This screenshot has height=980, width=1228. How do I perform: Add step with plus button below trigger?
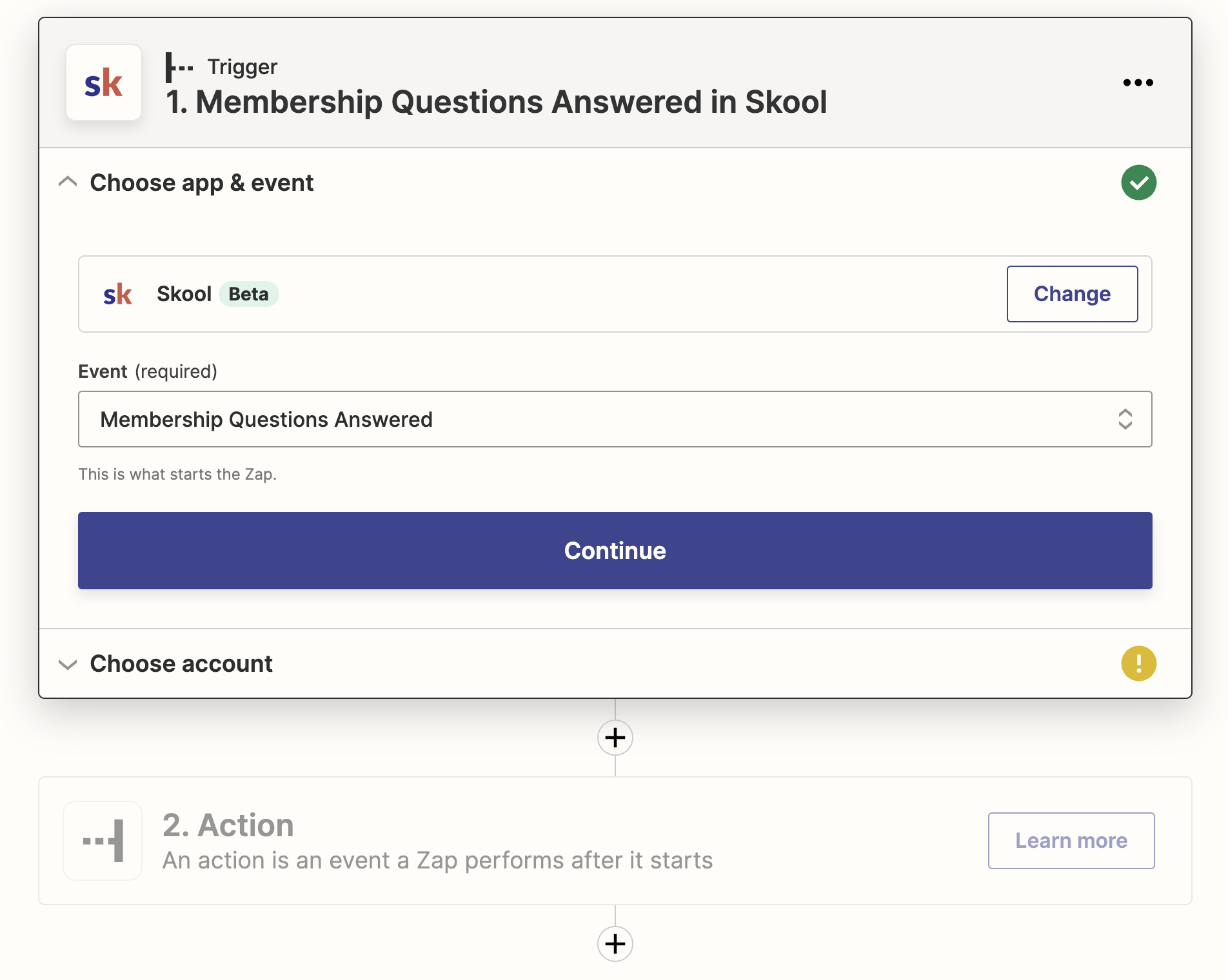coord(615,738)
